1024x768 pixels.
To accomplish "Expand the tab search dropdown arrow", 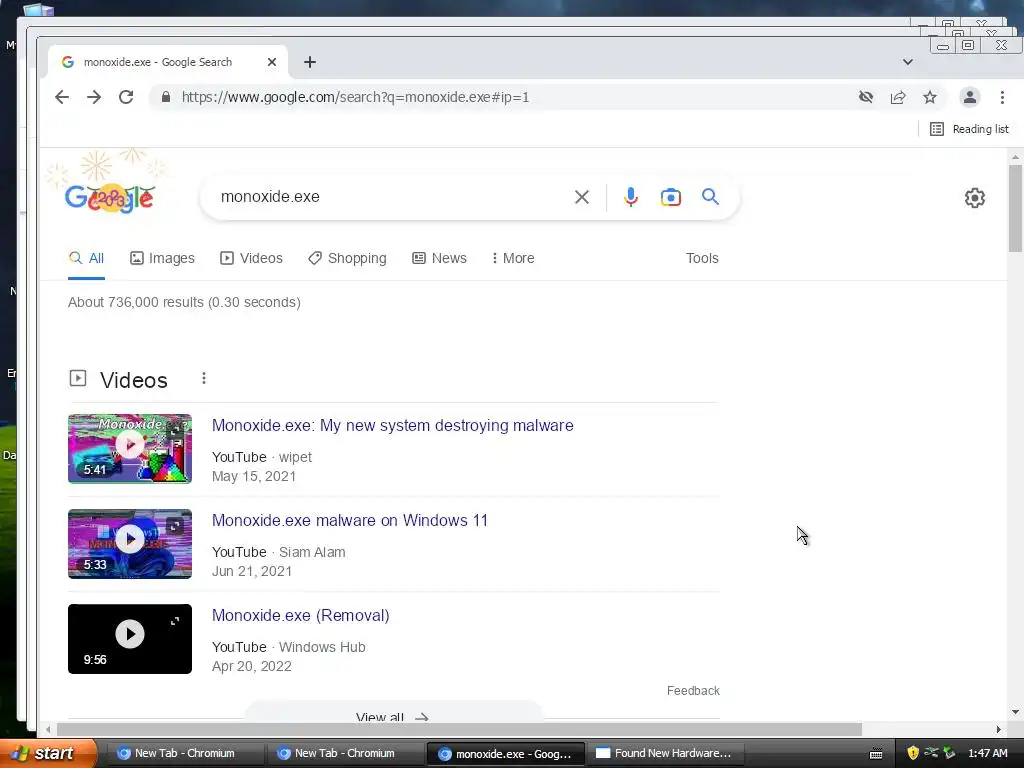I will pos(908,62).
